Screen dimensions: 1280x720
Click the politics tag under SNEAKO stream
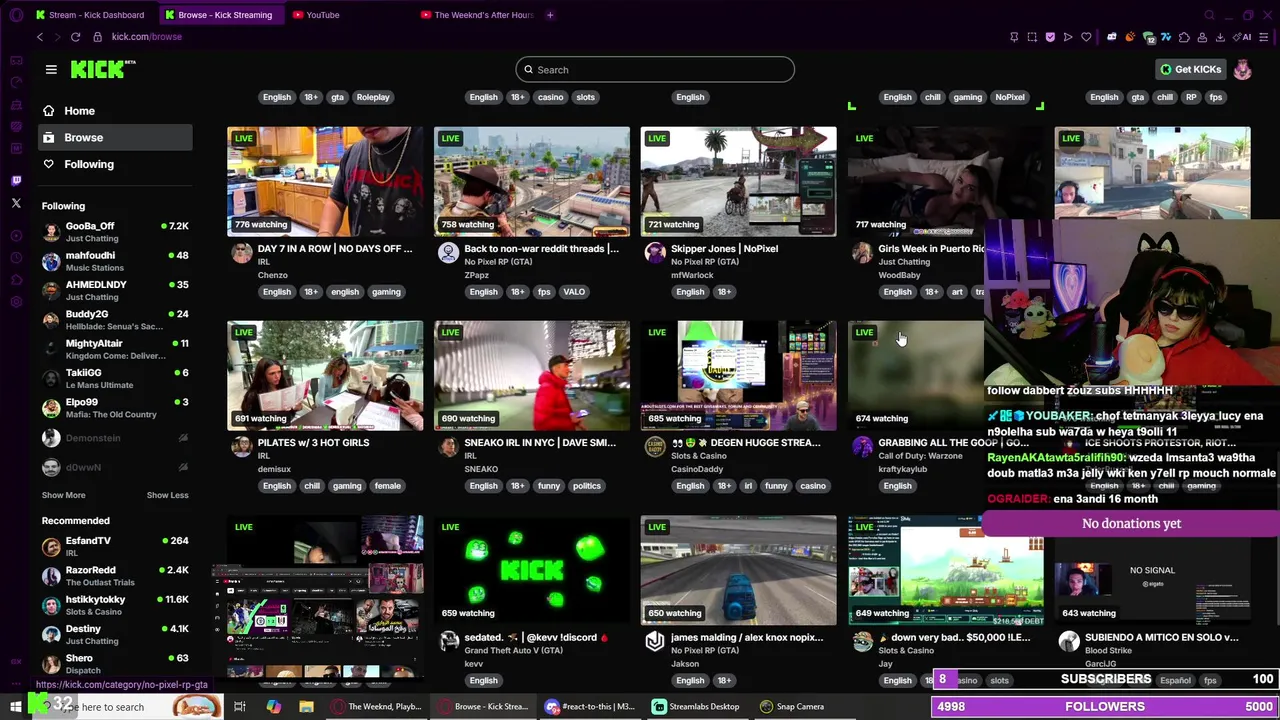tap(587, 486)
